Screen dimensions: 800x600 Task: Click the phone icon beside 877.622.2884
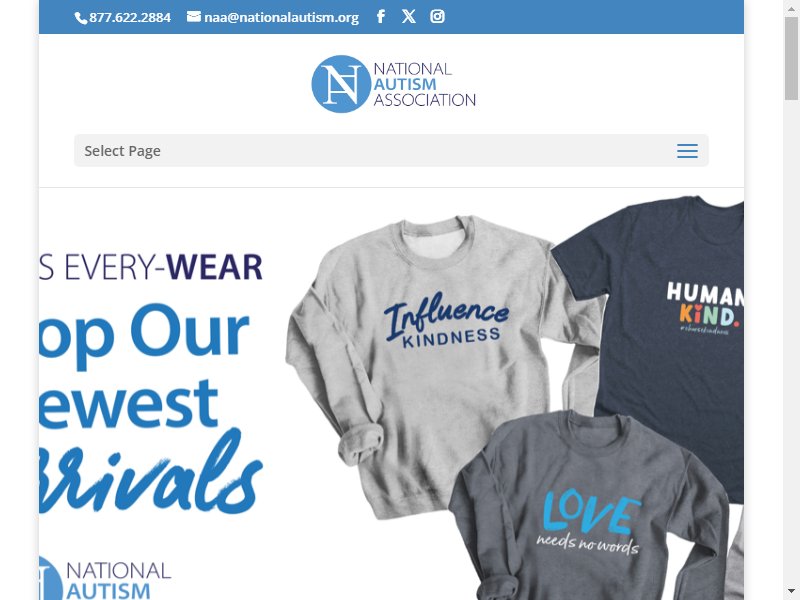[81, 18]
